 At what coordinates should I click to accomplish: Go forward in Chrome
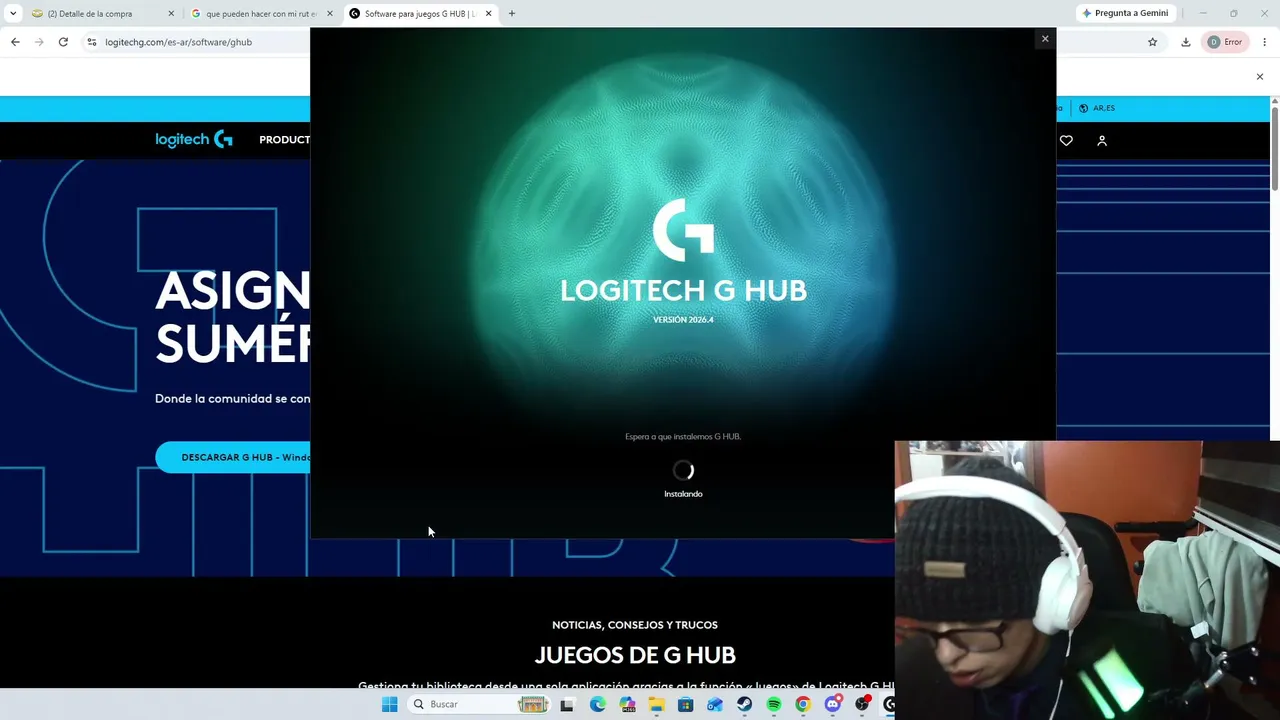[39, 42]
